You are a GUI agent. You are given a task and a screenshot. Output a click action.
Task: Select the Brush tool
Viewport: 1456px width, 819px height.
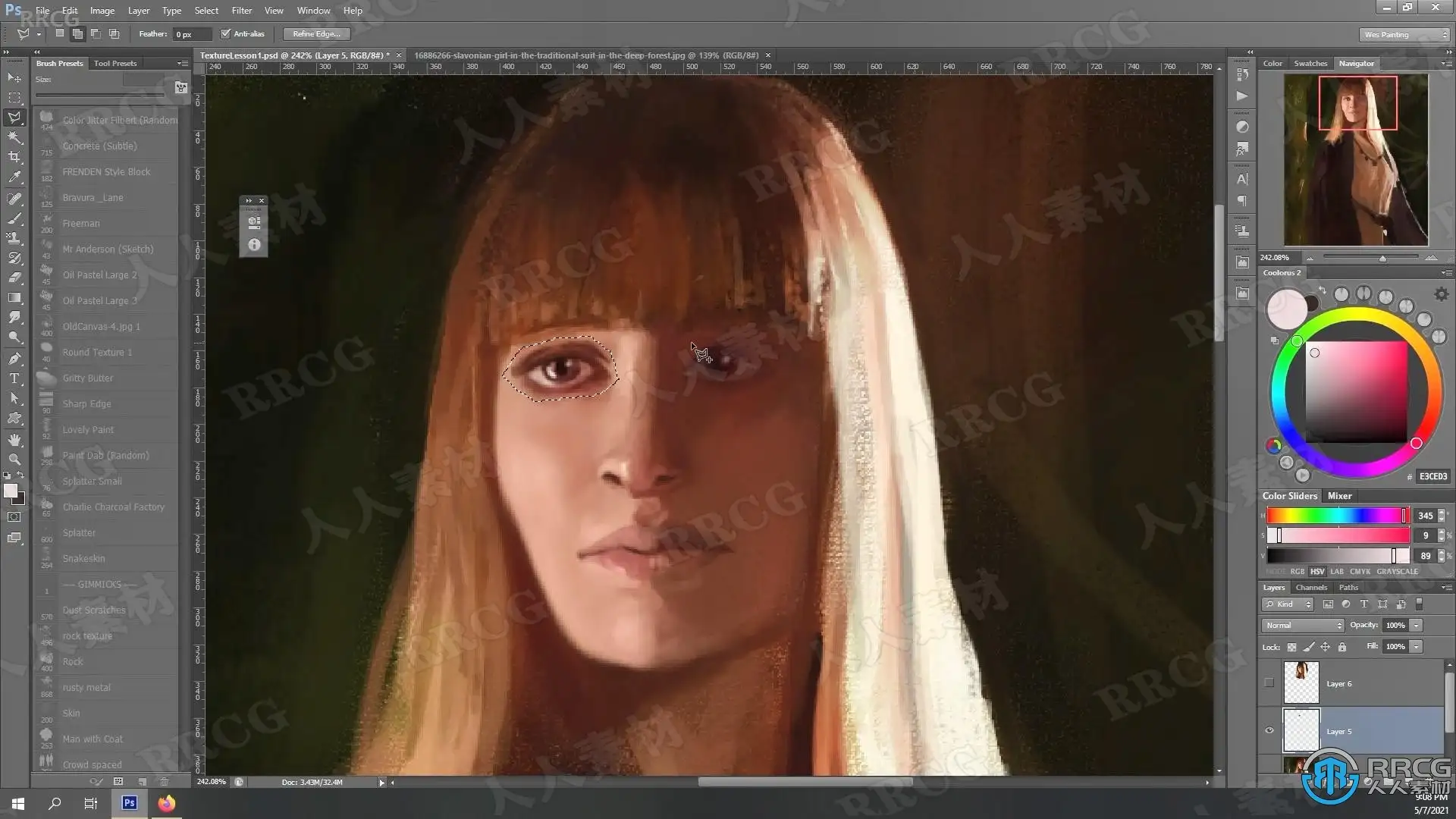(x=14, y=218)
